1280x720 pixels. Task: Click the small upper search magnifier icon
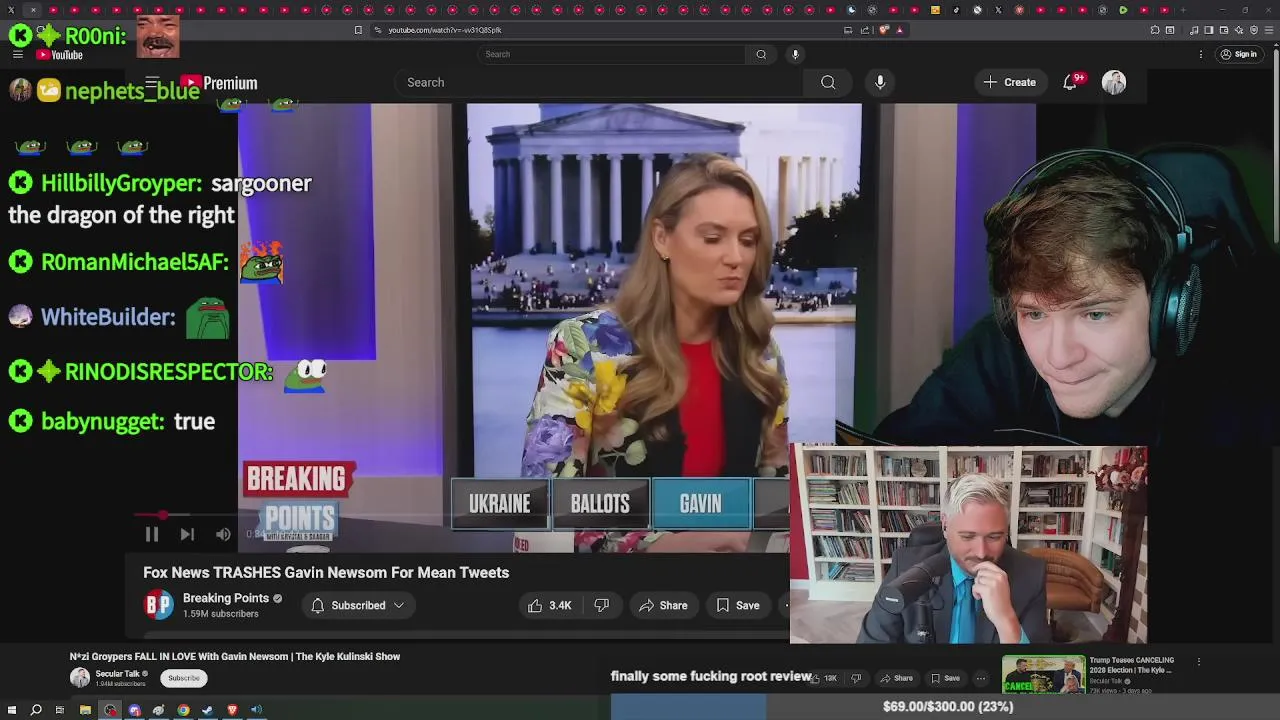click(x=761, y=54)
